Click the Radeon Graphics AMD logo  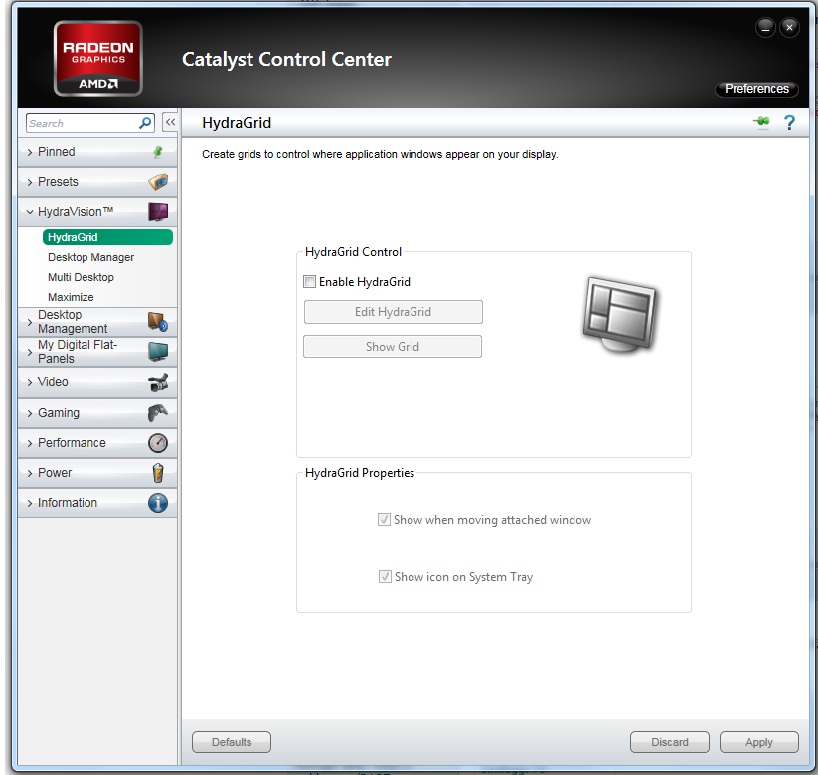click(x=98, y=58)
